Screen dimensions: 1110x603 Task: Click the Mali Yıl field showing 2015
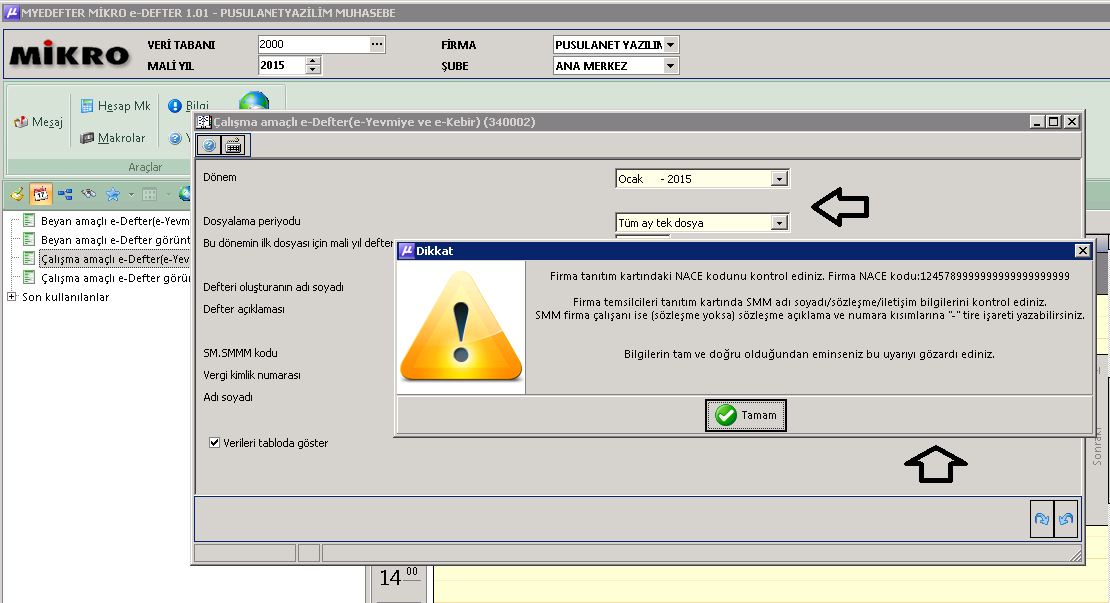(282, 65)
